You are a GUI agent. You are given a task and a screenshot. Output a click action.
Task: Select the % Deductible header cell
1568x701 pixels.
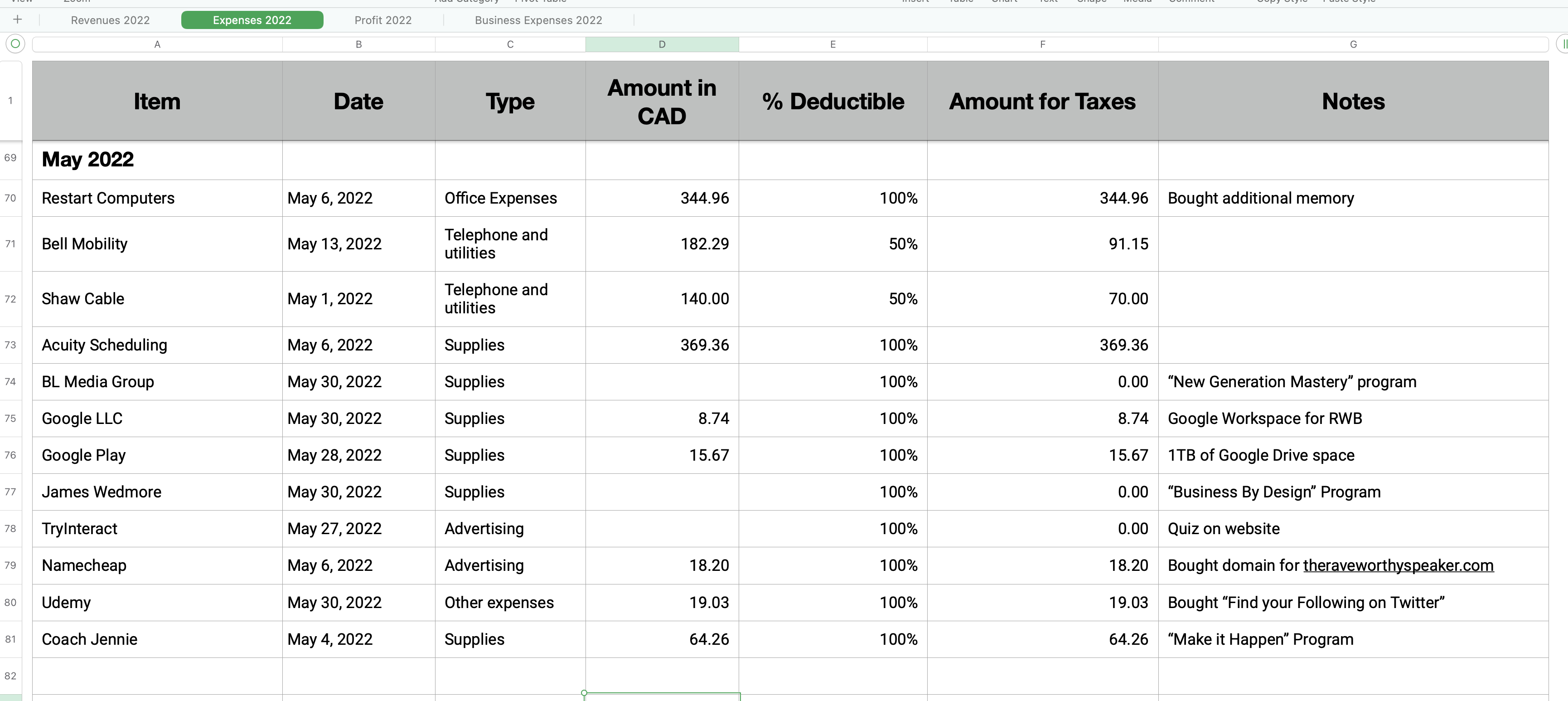(x=832, y=101)
